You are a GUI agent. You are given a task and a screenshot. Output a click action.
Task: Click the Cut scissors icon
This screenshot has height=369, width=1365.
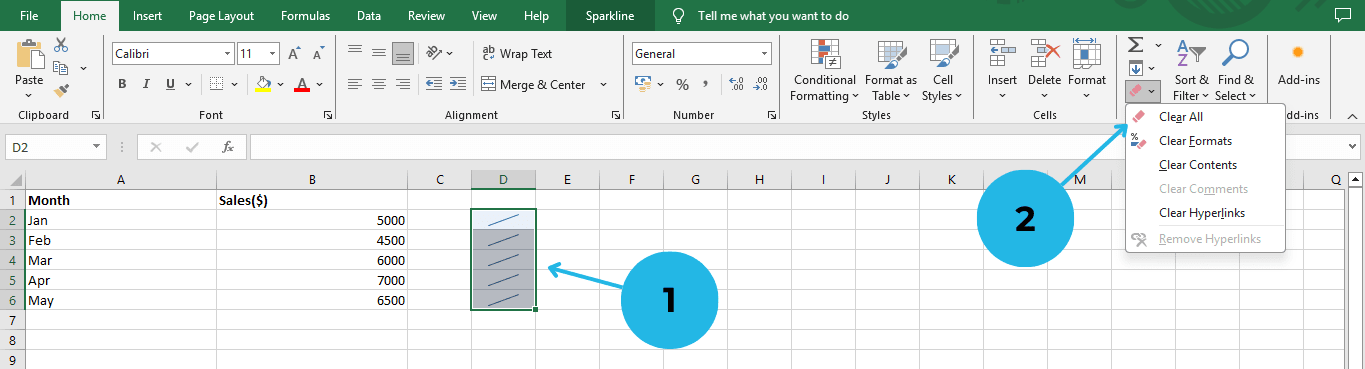click(x=61, y=45)
